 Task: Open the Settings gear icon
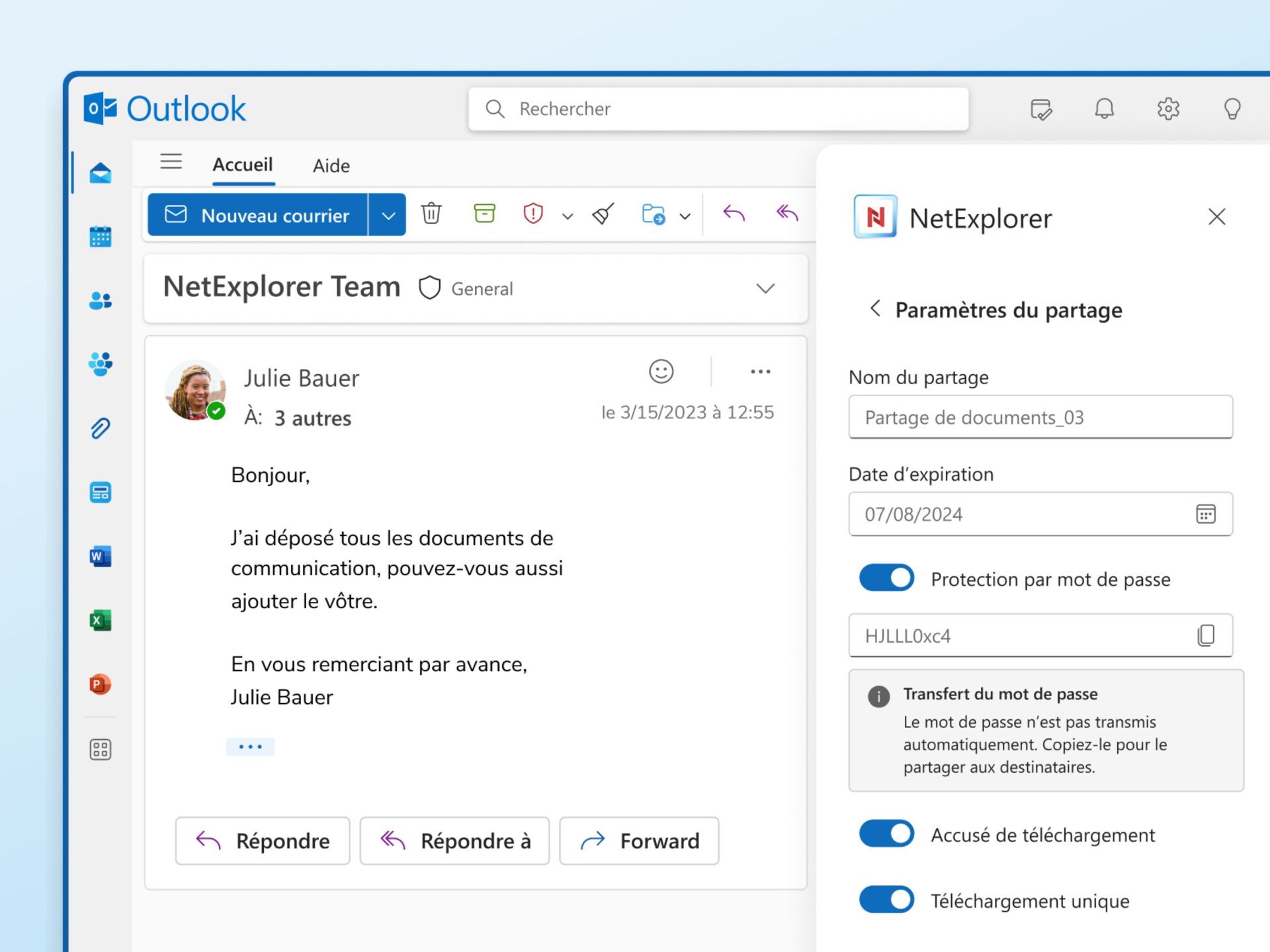(x=1169, y=108)
